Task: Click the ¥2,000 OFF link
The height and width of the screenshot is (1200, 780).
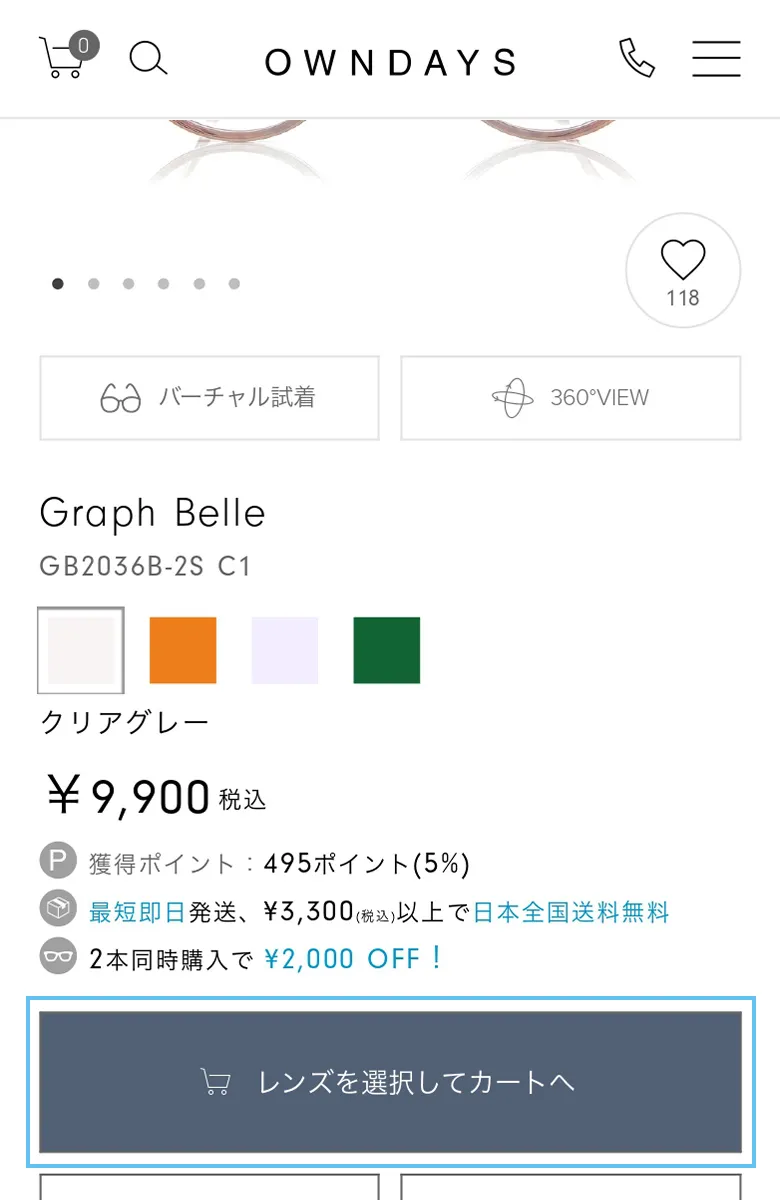Action: [352, 959]
